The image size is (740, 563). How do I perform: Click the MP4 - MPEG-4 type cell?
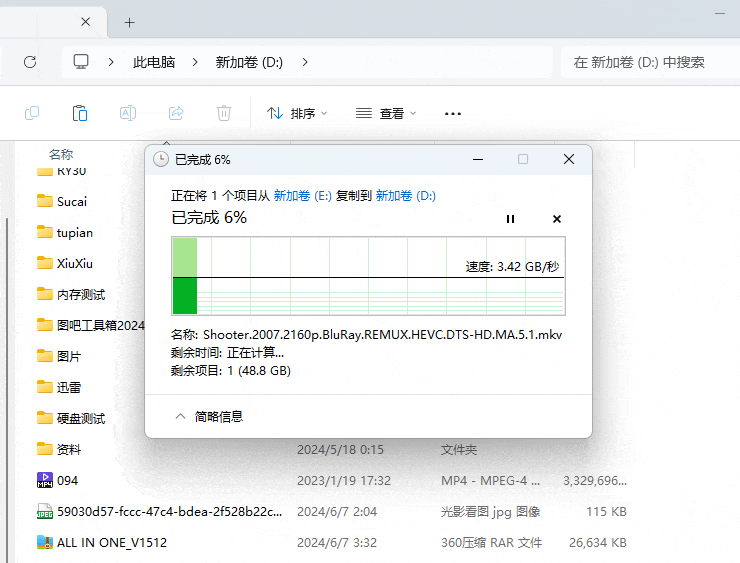[x=490, y=481]
